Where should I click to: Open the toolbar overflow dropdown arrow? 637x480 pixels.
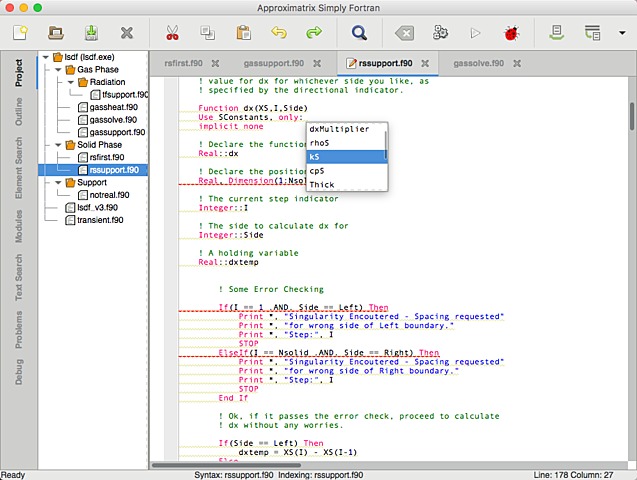point(622,33)
